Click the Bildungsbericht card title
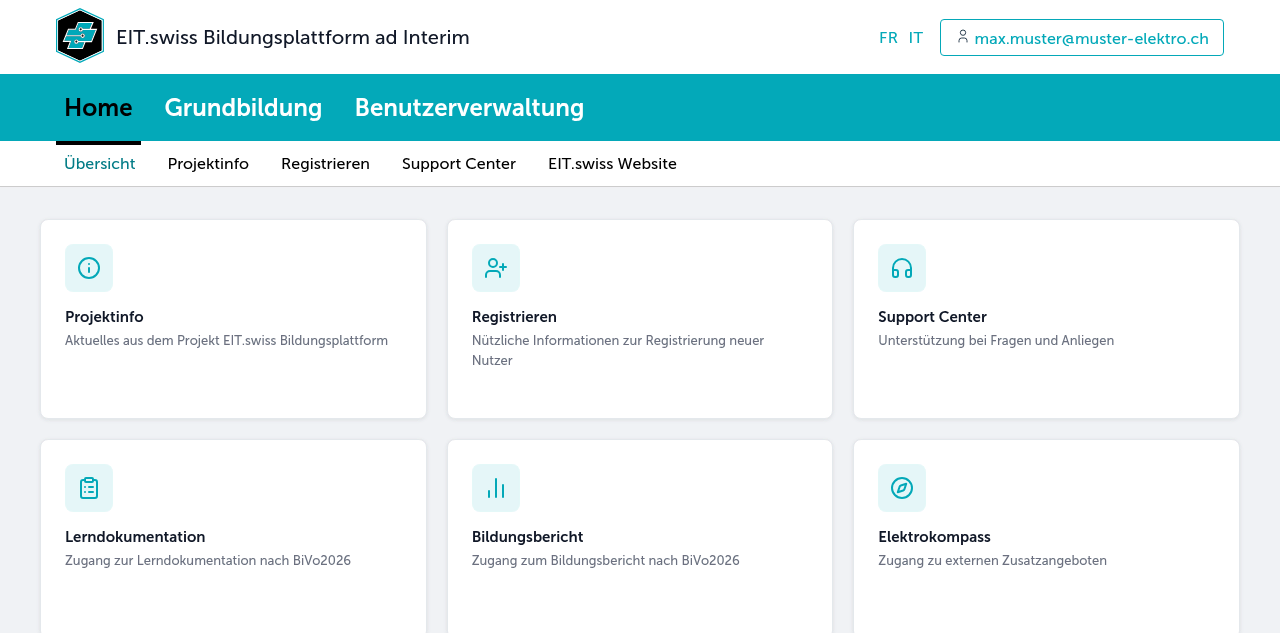Viewport: 1280px width, 633px height. pyautogui.click(x=527, y=537)
